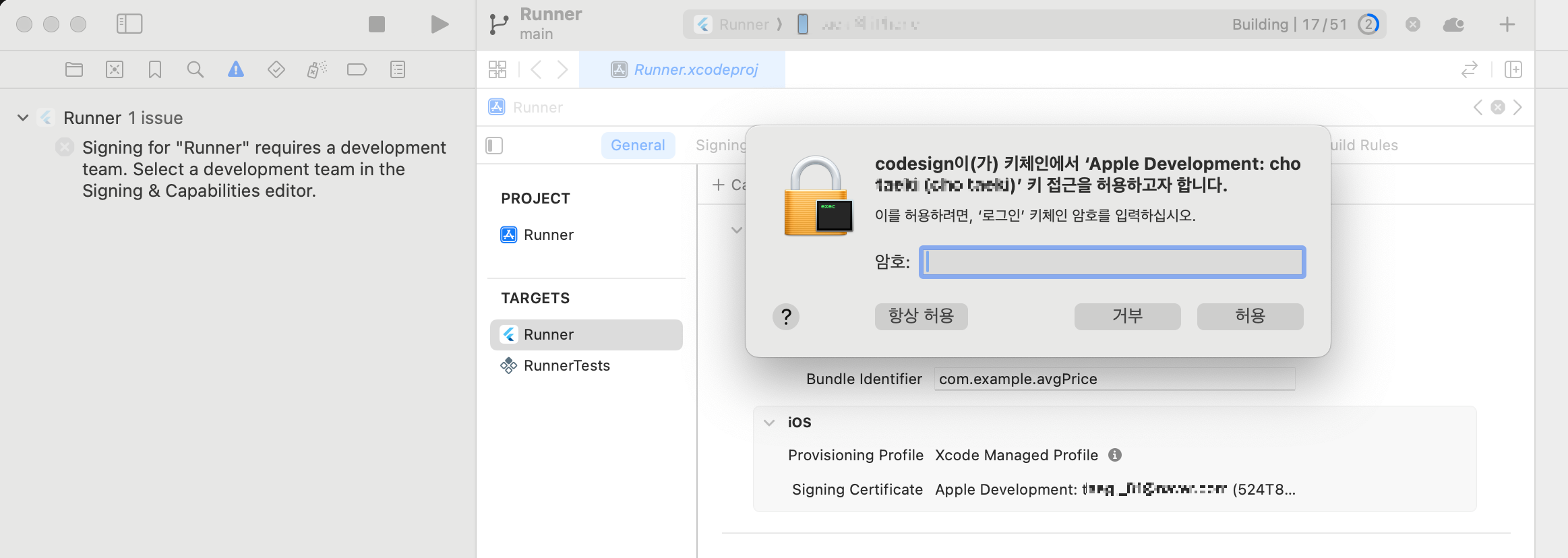Viewport: 1568px width, 558px height.
Task: Switch to the General tab
Action: click(x=638, y=145)
